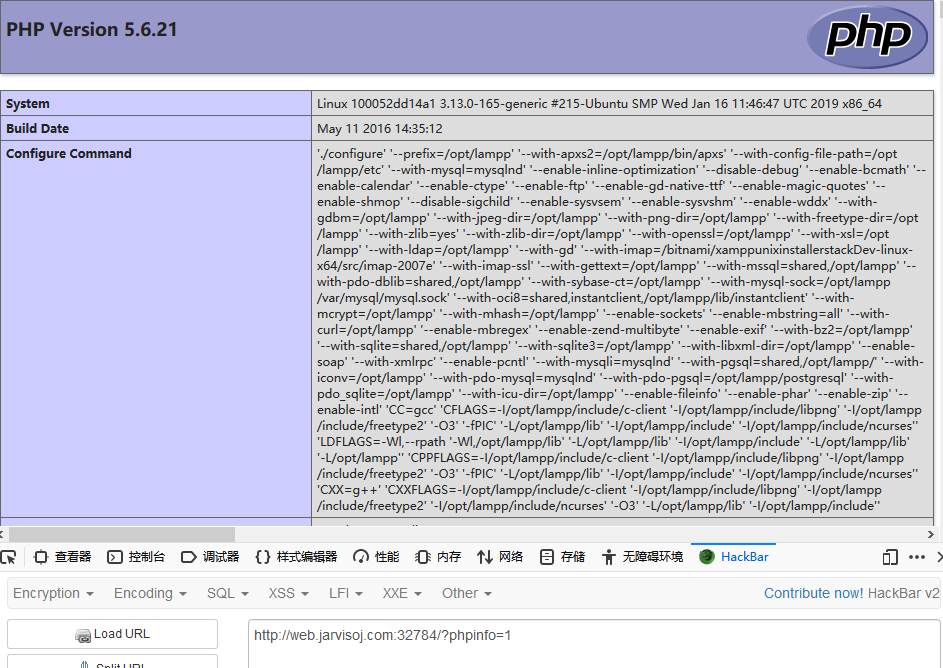Switch to the Debugger (调试器) panel
Image resolution: width=943 pixels, height=668 pixels.
pyautogui.click(x=210, y=557)
